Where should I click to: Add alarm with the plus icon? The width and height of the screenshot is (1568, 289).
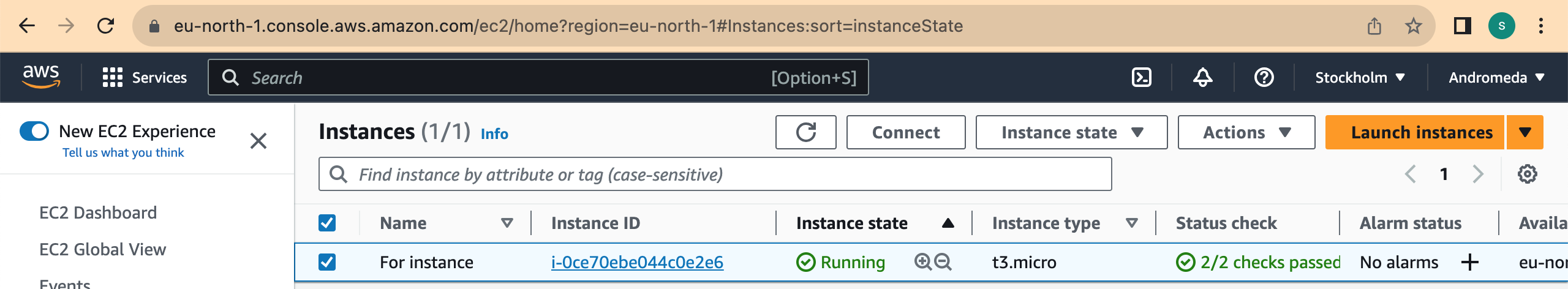point(1469,262)
